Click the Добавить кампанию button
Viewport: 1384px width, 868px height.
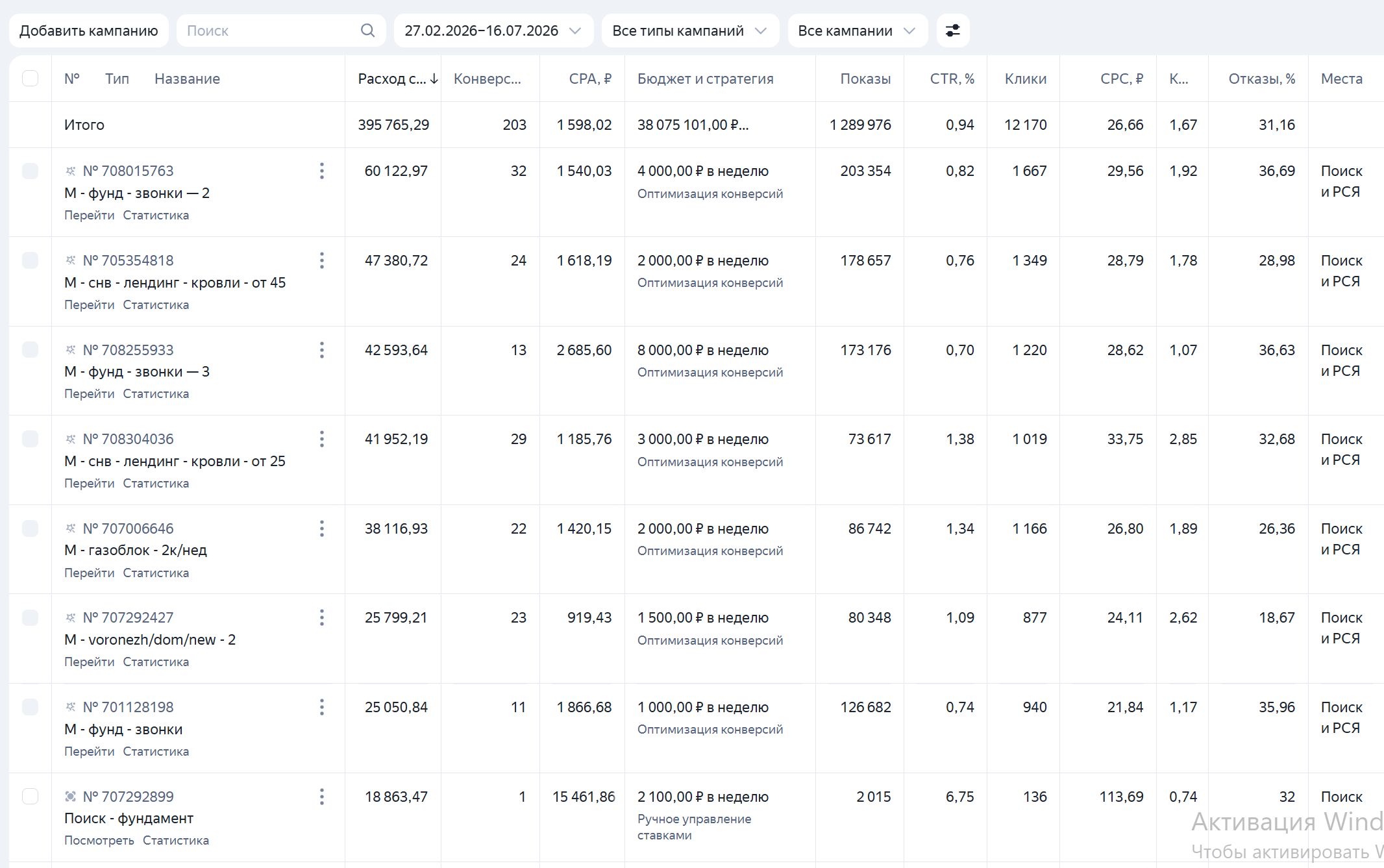click(89, 31)
